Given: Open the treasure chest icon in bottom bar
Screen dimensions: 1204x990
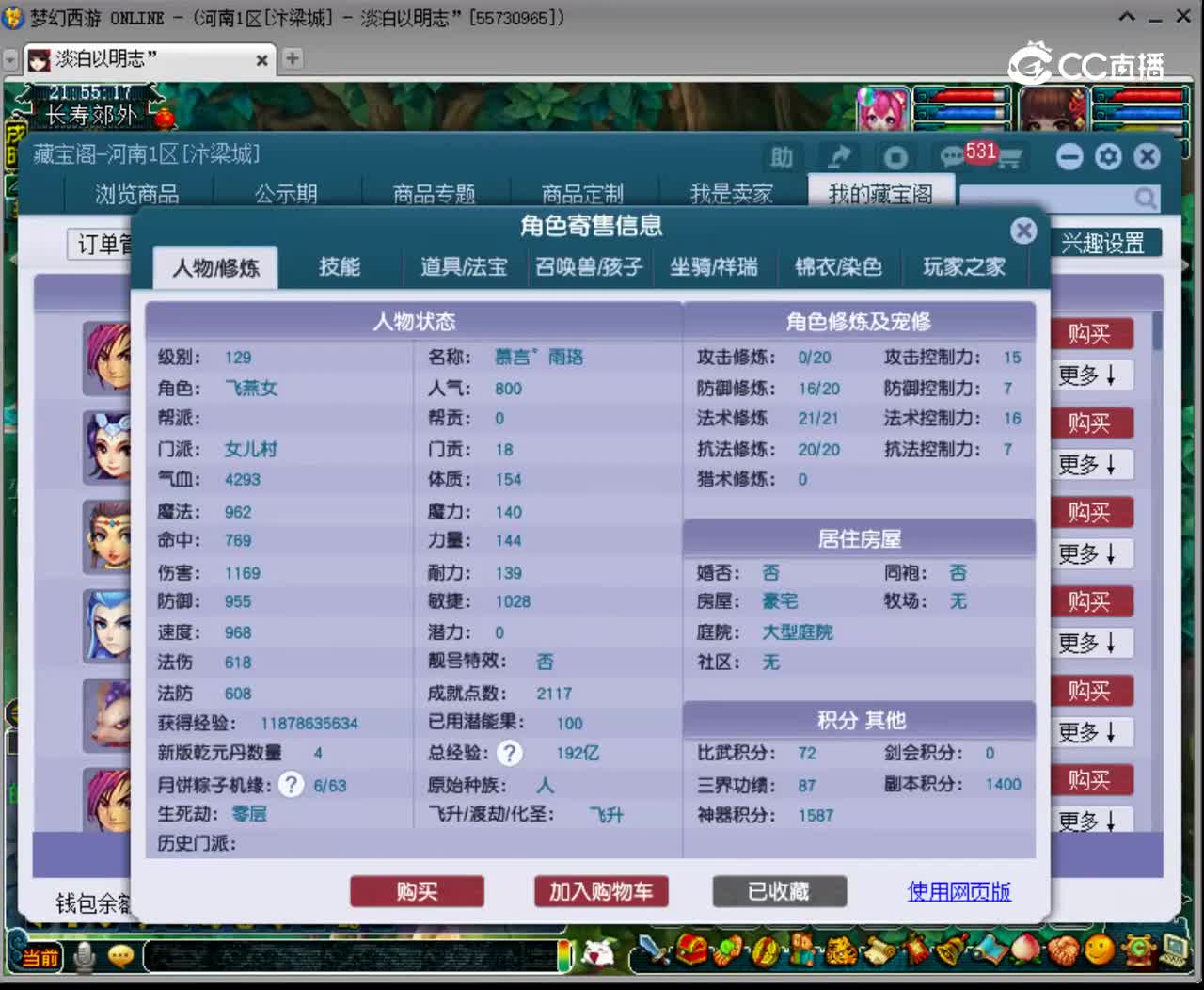Looking at the screenshot, I should (691, 950).
